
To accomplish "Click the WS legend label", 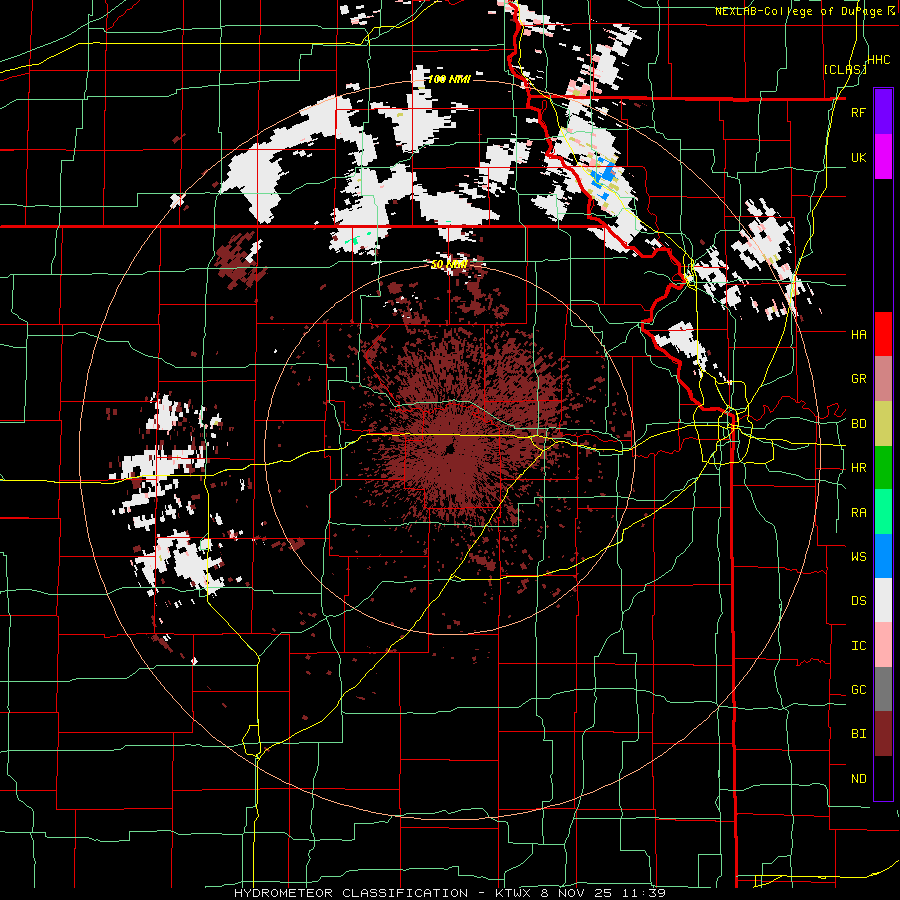I will tap(858, 557).
